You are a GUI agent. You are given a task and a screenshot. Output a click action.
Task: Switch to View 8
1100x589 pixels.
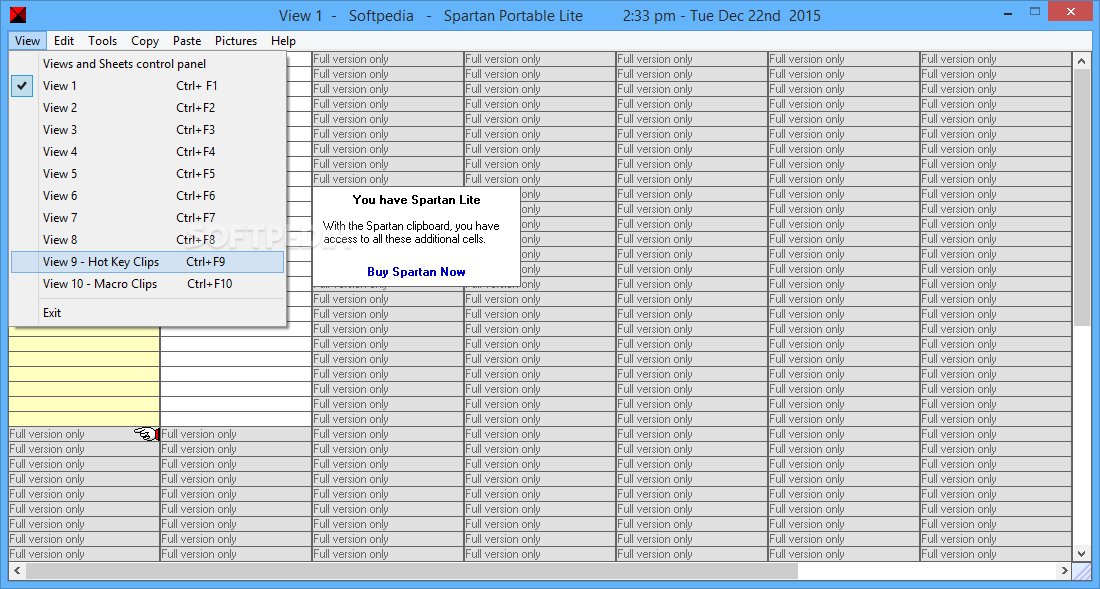coord(147,239)
